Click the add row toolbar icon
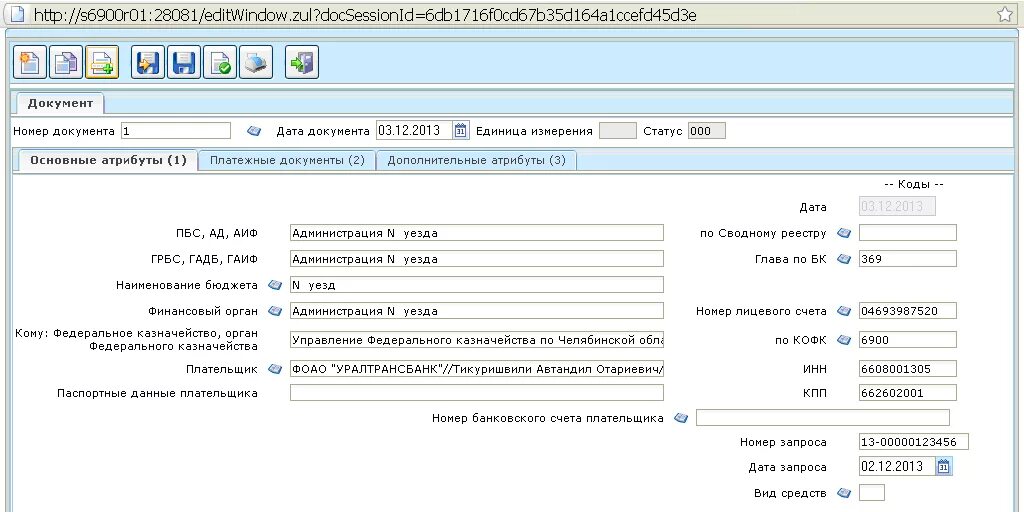 102,63
